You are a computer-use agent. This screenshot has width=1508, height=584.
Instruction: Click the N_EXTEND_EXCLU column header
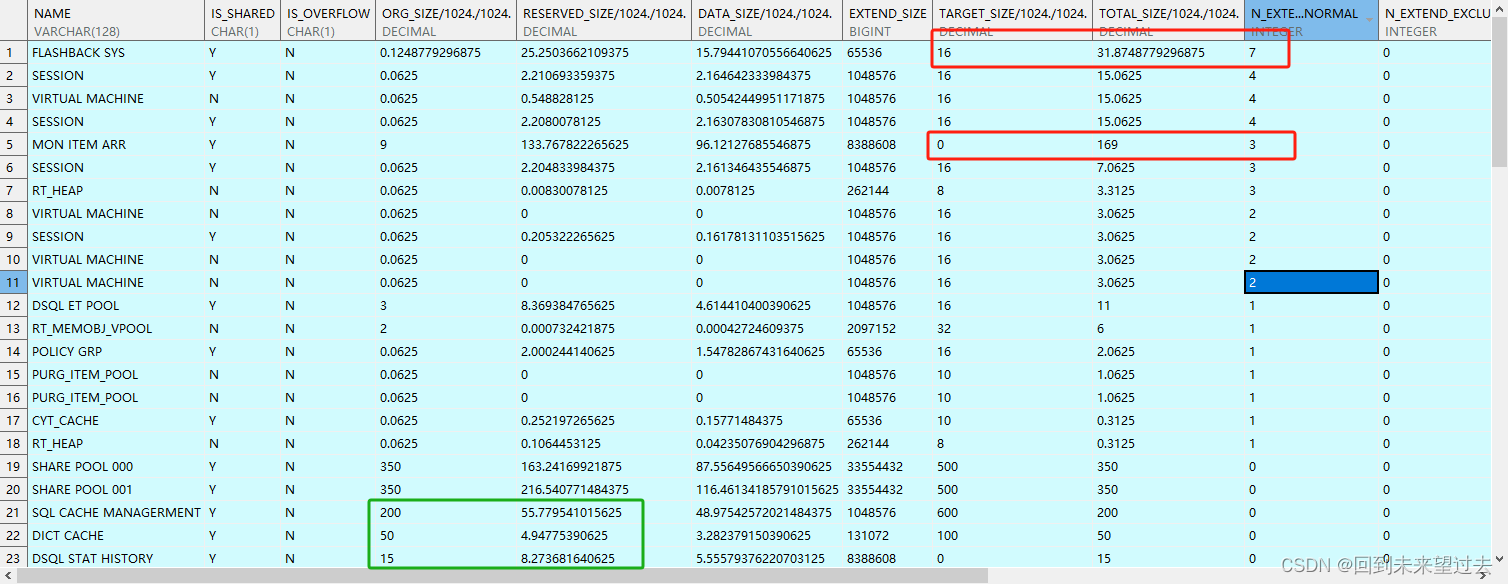[1435, 22]
